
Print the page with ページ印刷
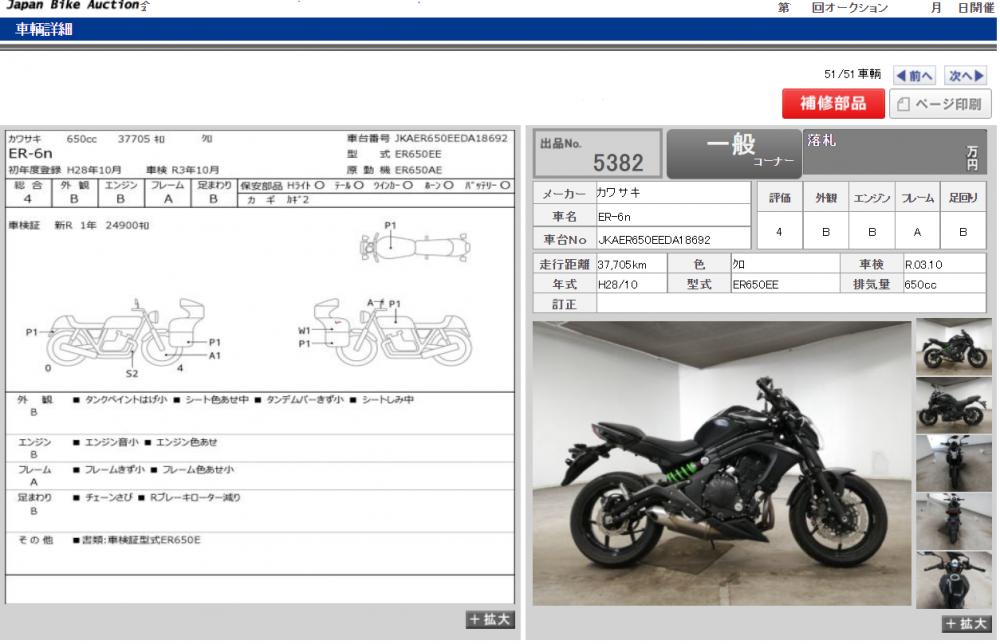point(940,104)
